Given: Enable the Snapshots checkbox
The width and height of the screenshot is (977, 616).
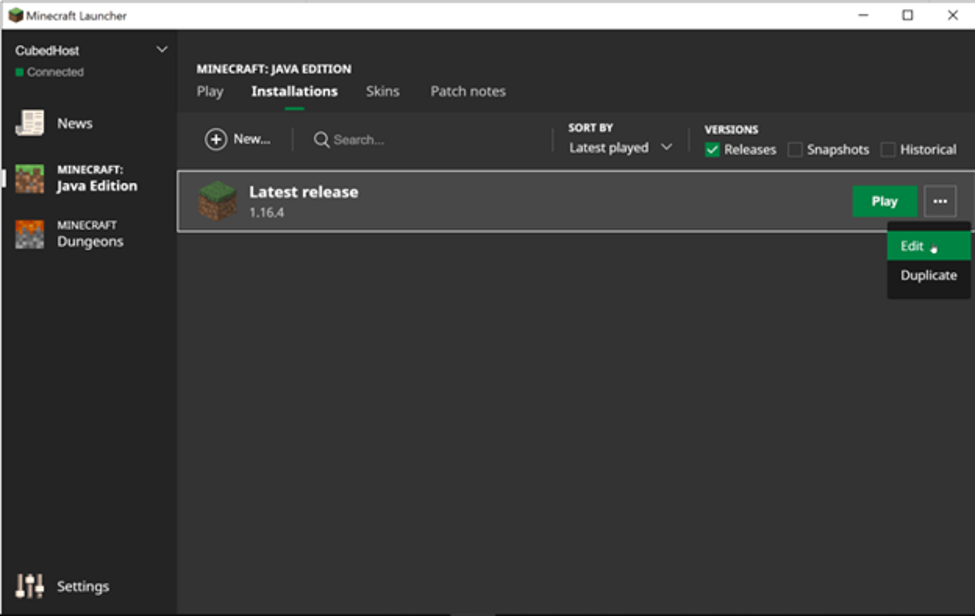Looking at the screenshot, I should coord(795,150).
